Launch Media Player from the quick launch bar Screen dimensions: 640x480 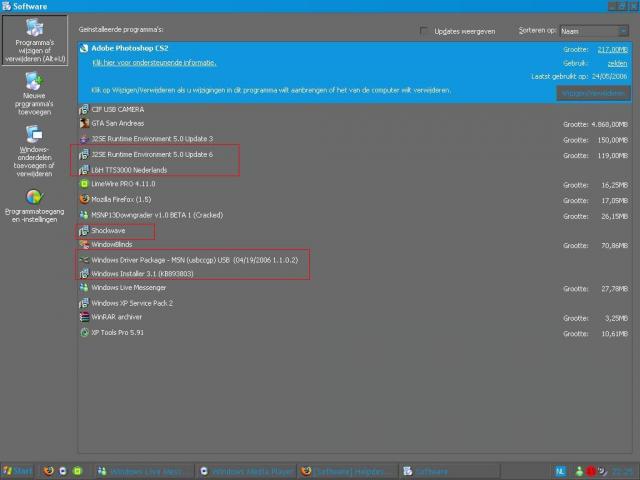point(63,471)
